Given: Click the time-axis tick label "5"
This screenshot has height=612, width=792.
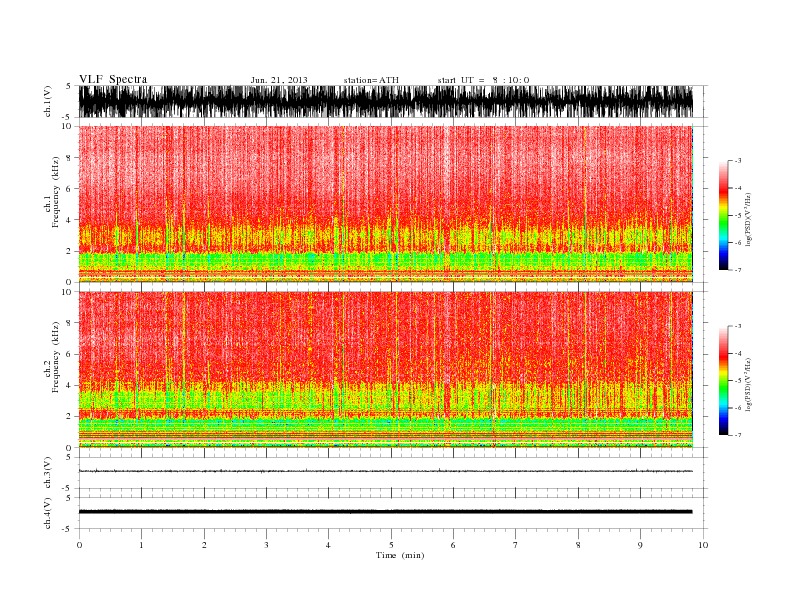Looking at the screenshot, I should (x=391, y=545).
